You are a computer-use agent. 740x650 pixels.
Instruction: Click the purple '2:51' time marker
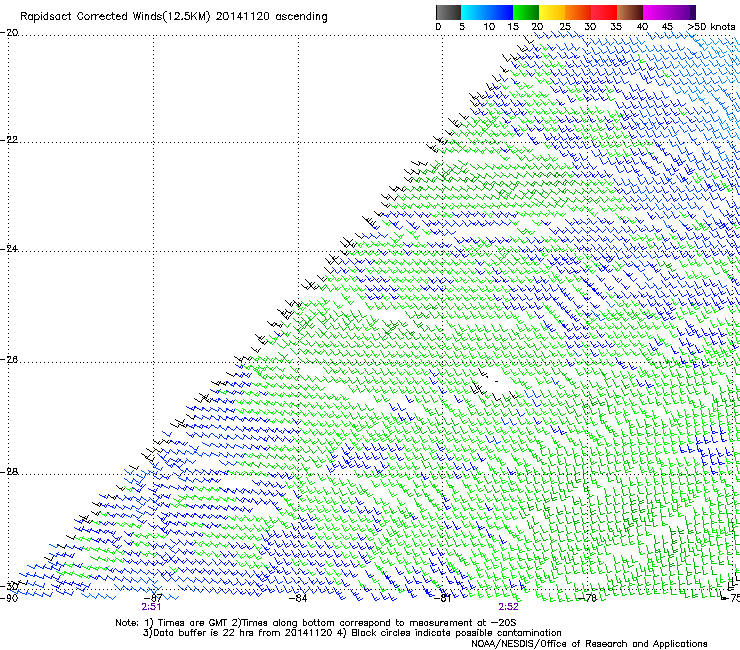[151, 607]
